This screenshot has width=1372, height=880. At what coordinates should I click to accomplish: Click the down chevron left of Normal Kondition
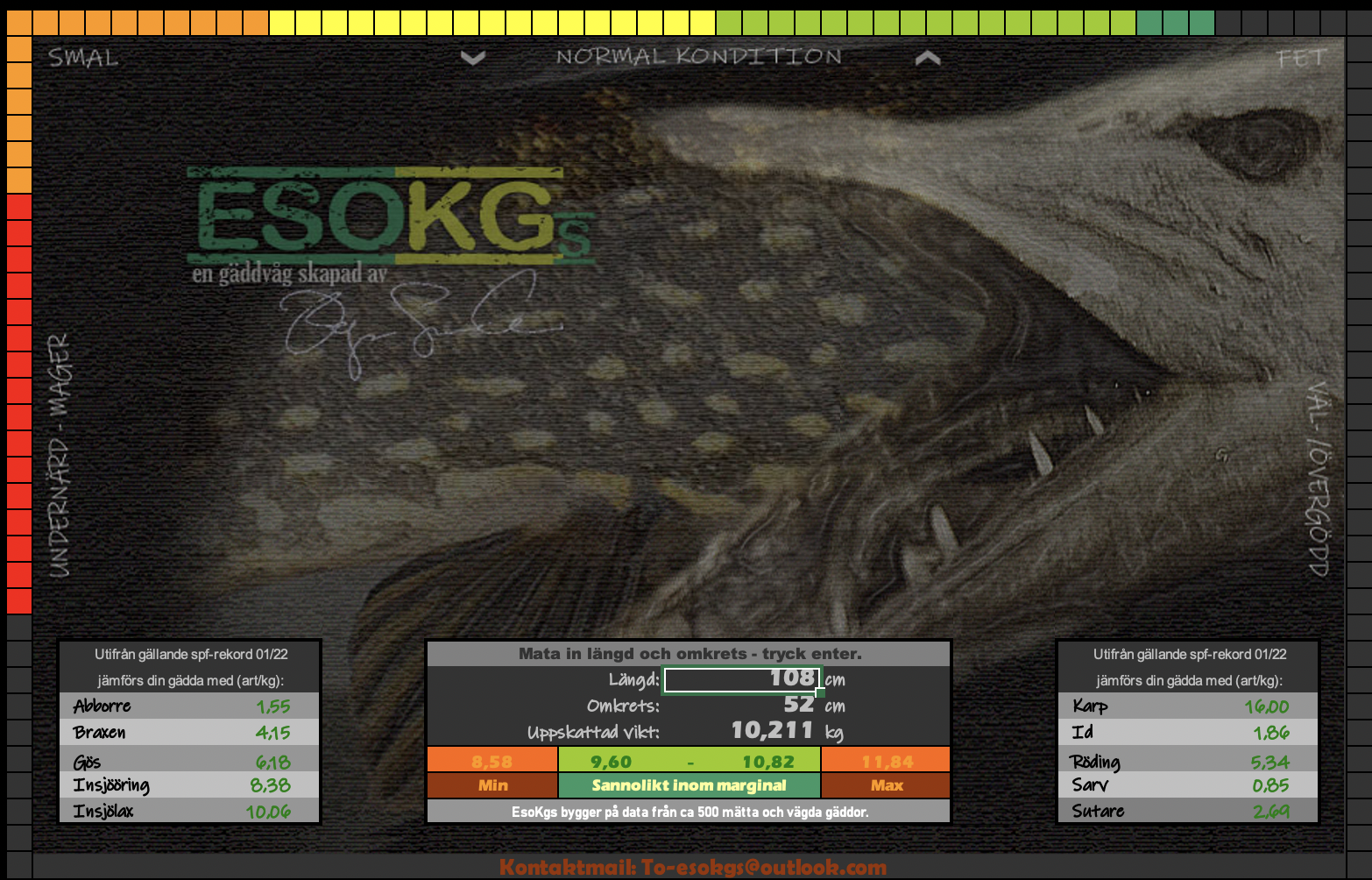click(473, 59)
